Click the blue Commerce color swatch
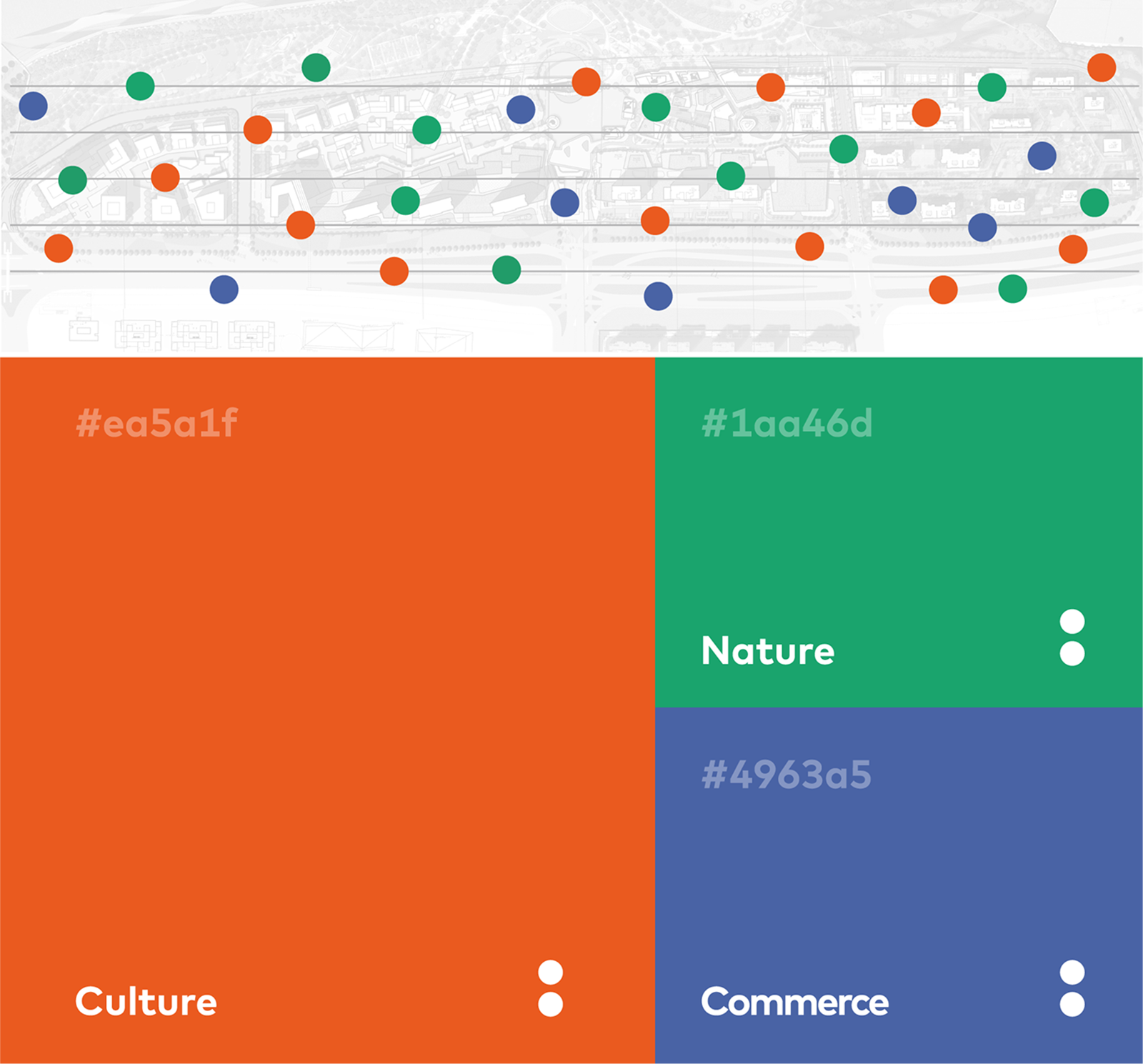 pos(899,885)
